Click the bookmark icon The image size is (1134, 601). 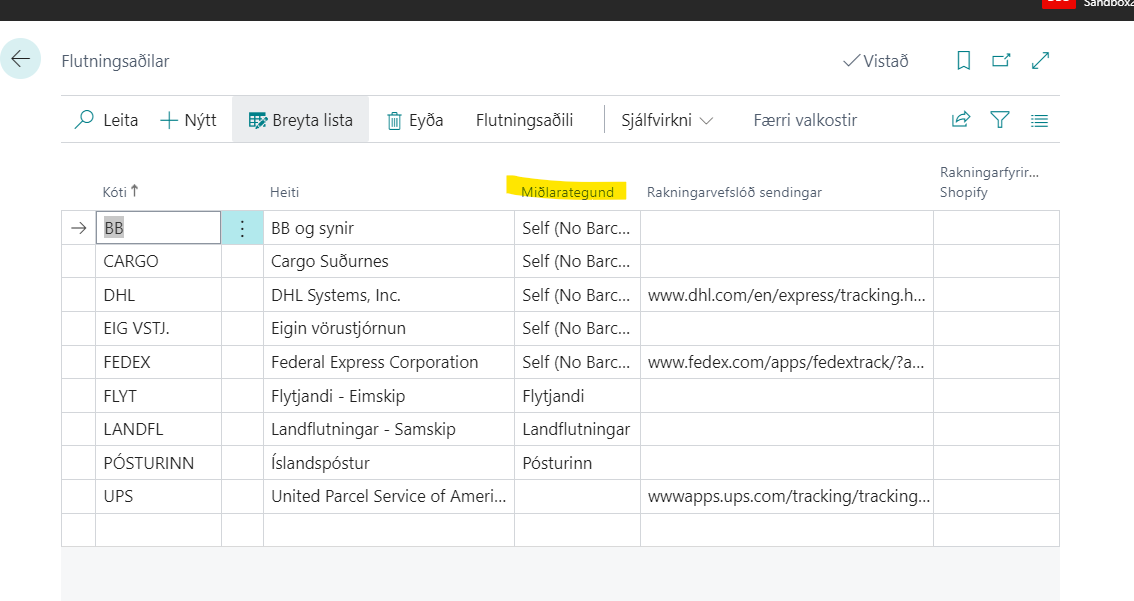point(963,61)
